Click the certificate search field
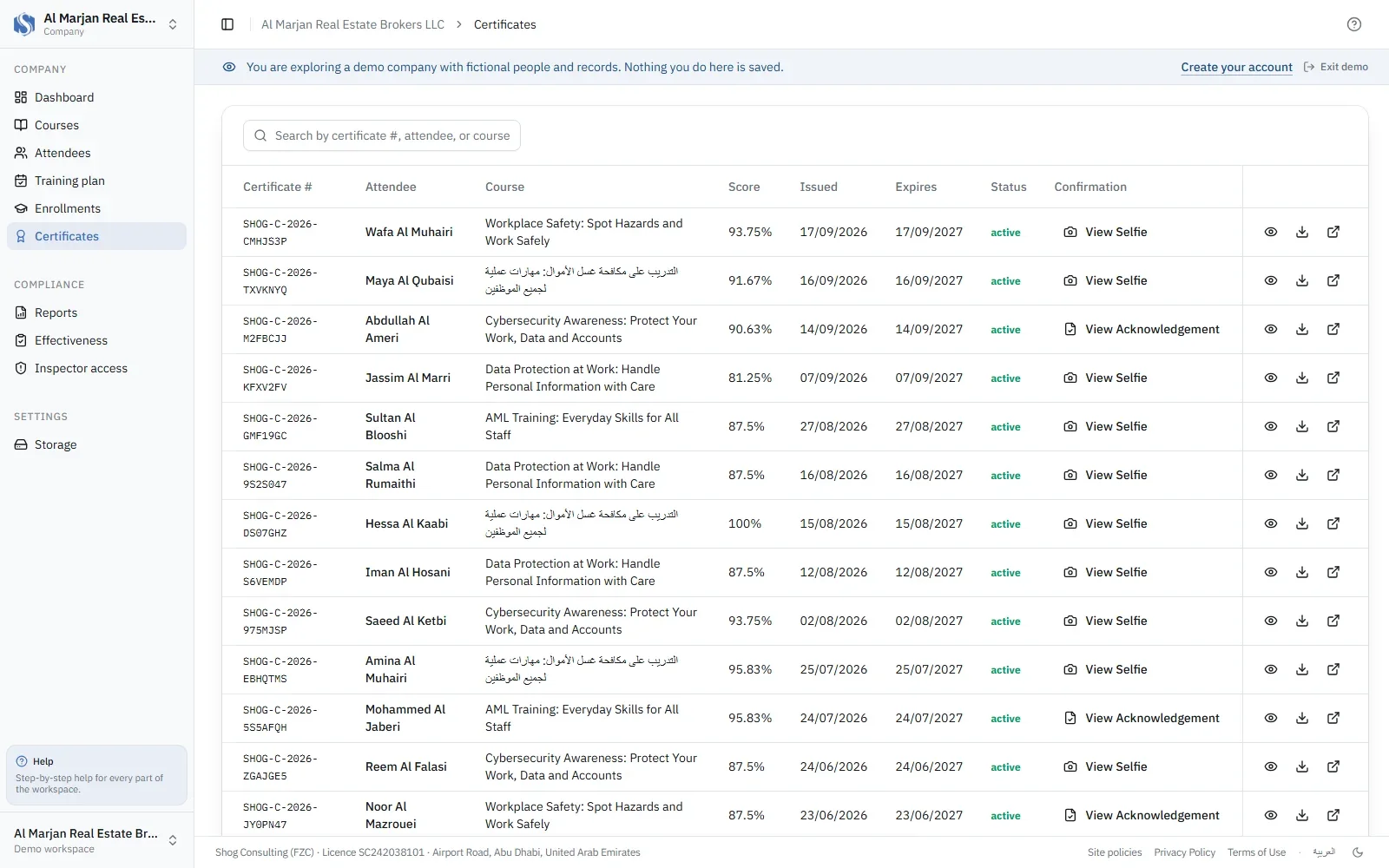This screenshot has height=868, width=1389. pos(382,135)
